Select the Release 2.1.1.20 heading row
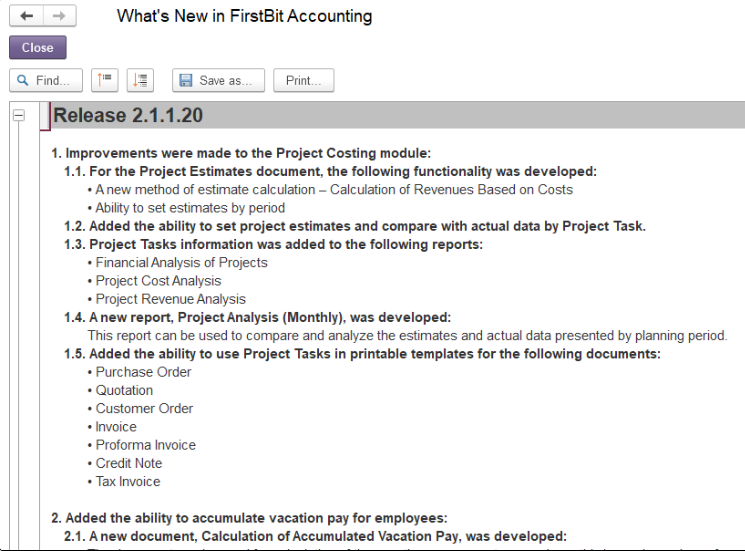The height and width of the screenshot is (551, 745). pos(392,115)
